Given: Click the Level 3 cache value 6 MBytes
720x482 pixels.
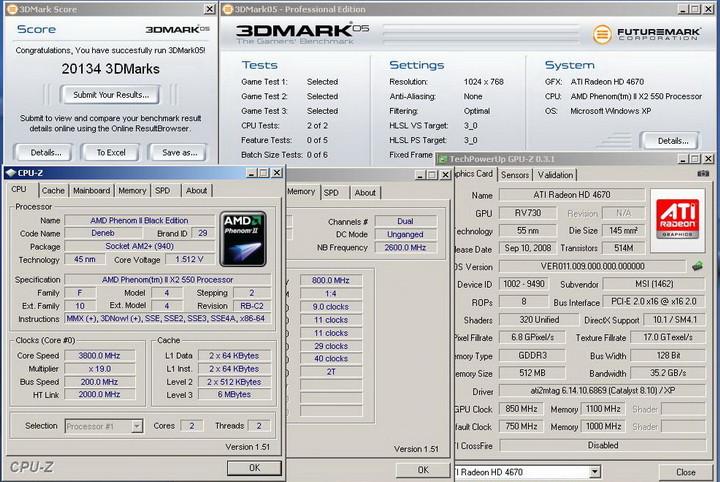Looking at the screenshot, I should 234,394.
